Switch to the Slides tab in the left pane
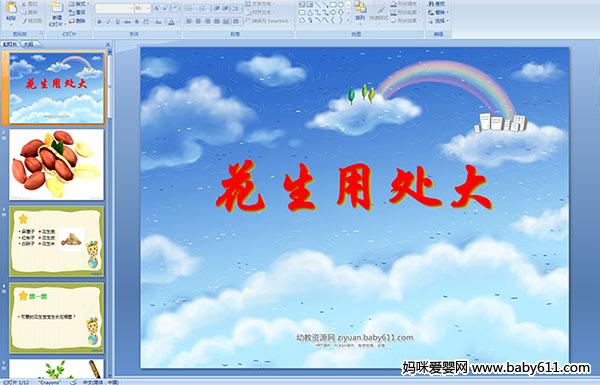Viewport: 600px width, 385px height. 10,45
